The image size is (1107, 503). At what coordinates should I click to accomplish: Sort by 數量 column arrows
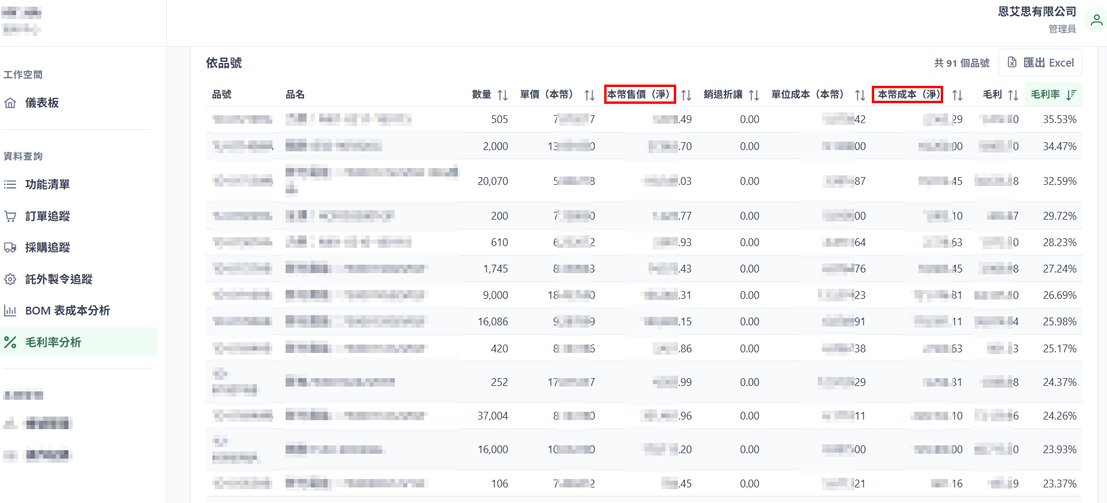pyautogui.click(x=503, y=95)
